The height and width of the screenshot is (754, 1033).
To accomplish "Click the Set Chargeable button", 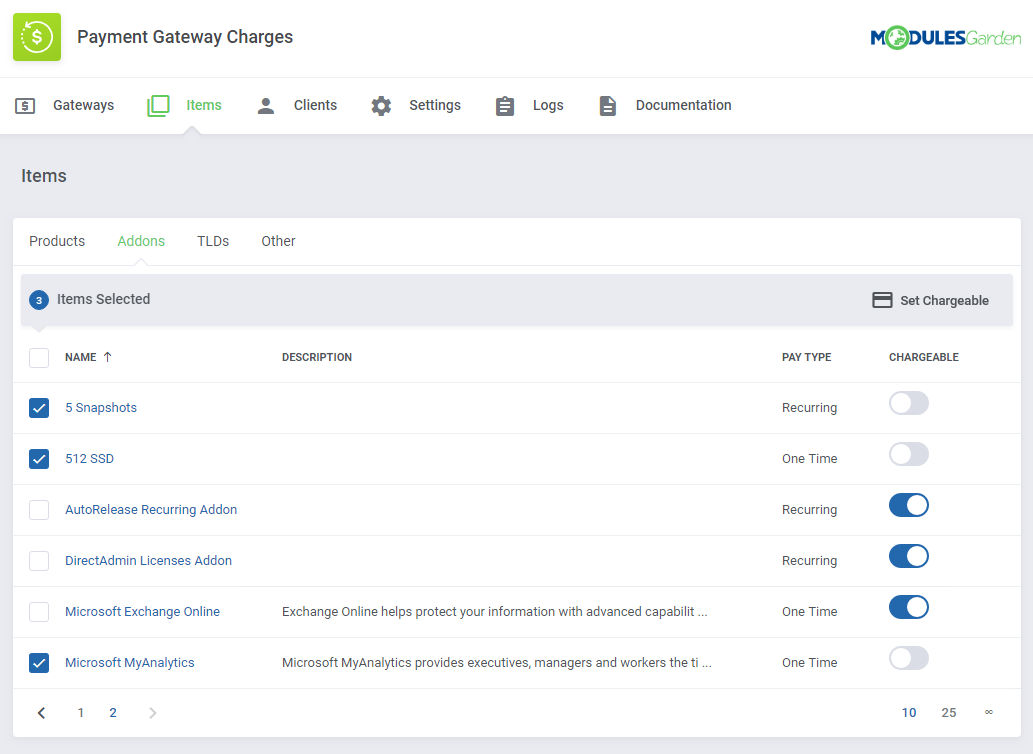I will [931, 300].
